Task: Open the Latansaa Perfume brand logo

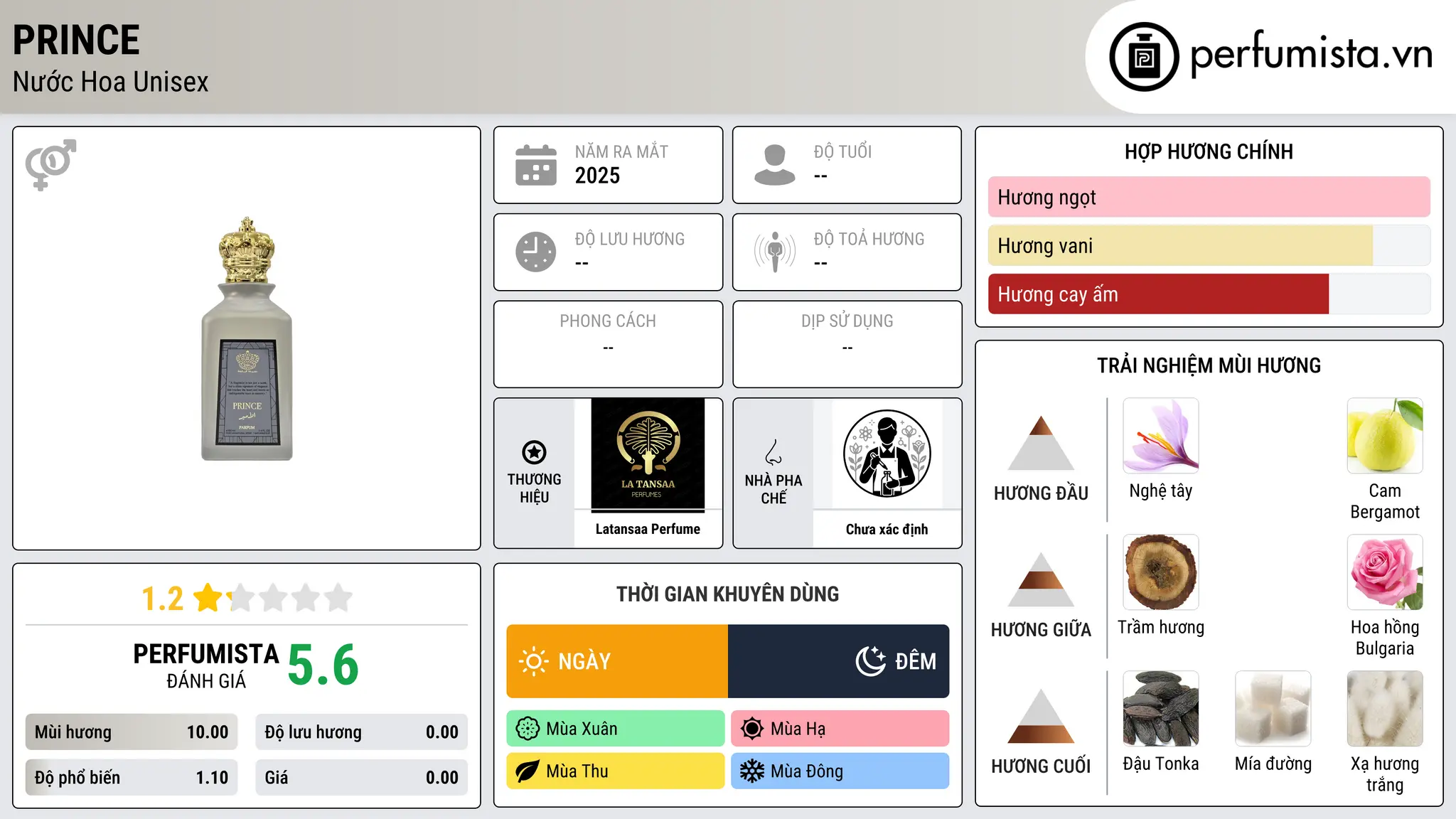Action: pos(648,454)
